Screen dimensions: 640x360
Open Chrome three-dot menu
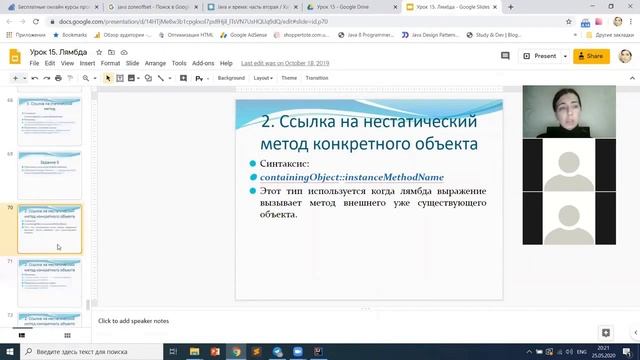click(x=631, y=22)
